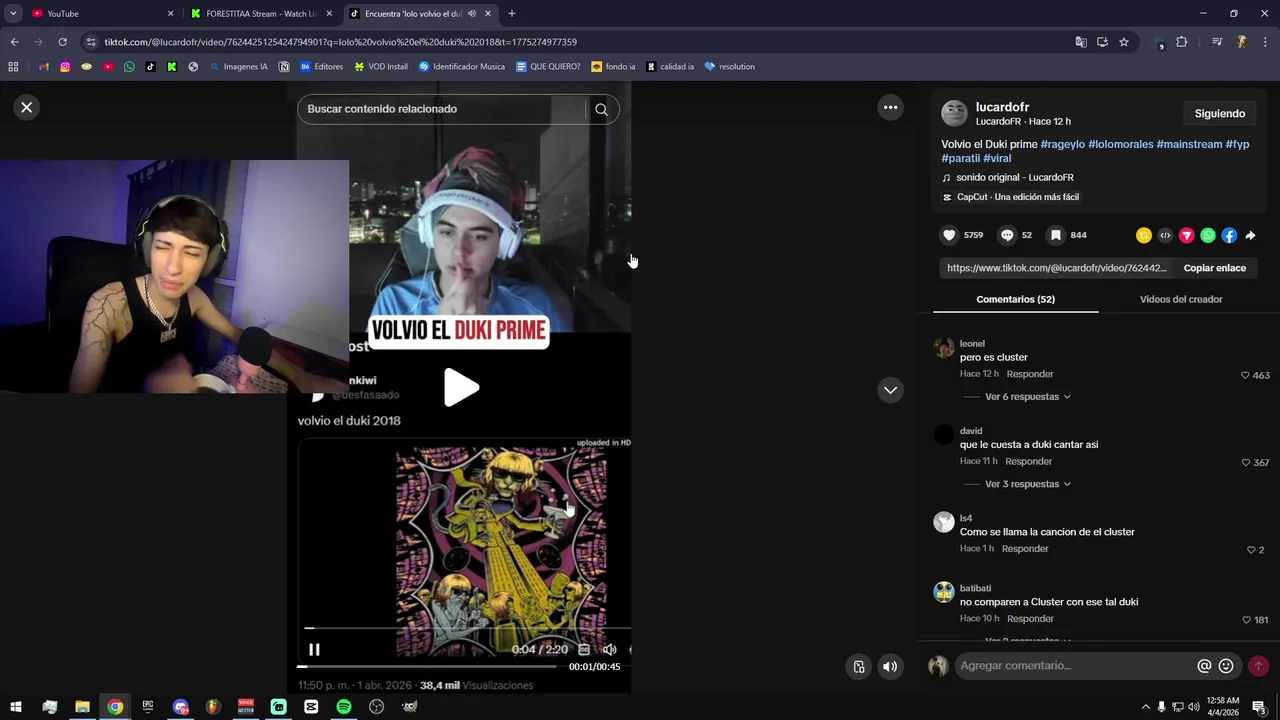Mute the playing tab's audio icon
This screenshot has width=1280, height=720.
click(x=472, y=14)
